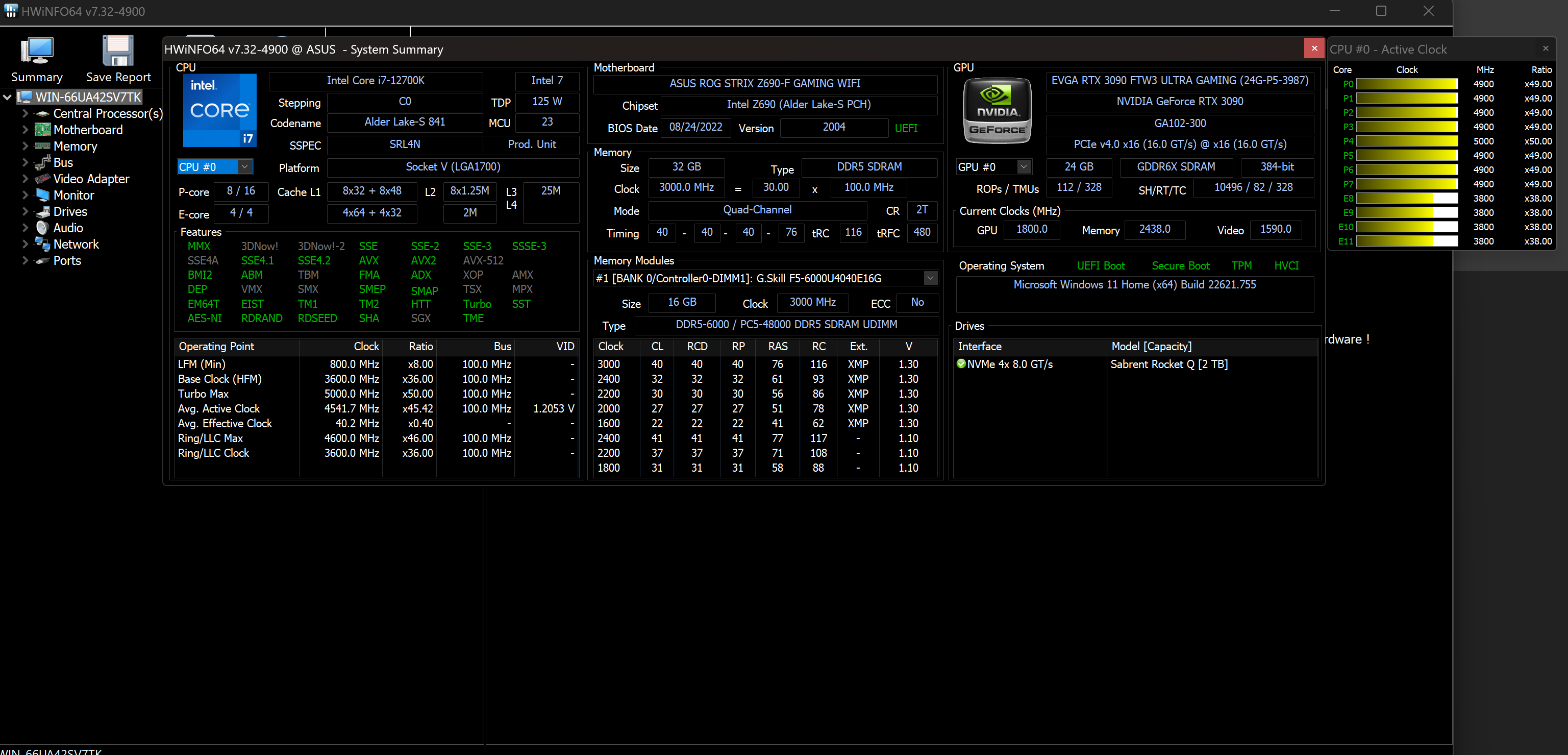Screen dimensions: 1568x755
Task: Click the NVIDIA GeForce logo
Action: tap(997, 110)
